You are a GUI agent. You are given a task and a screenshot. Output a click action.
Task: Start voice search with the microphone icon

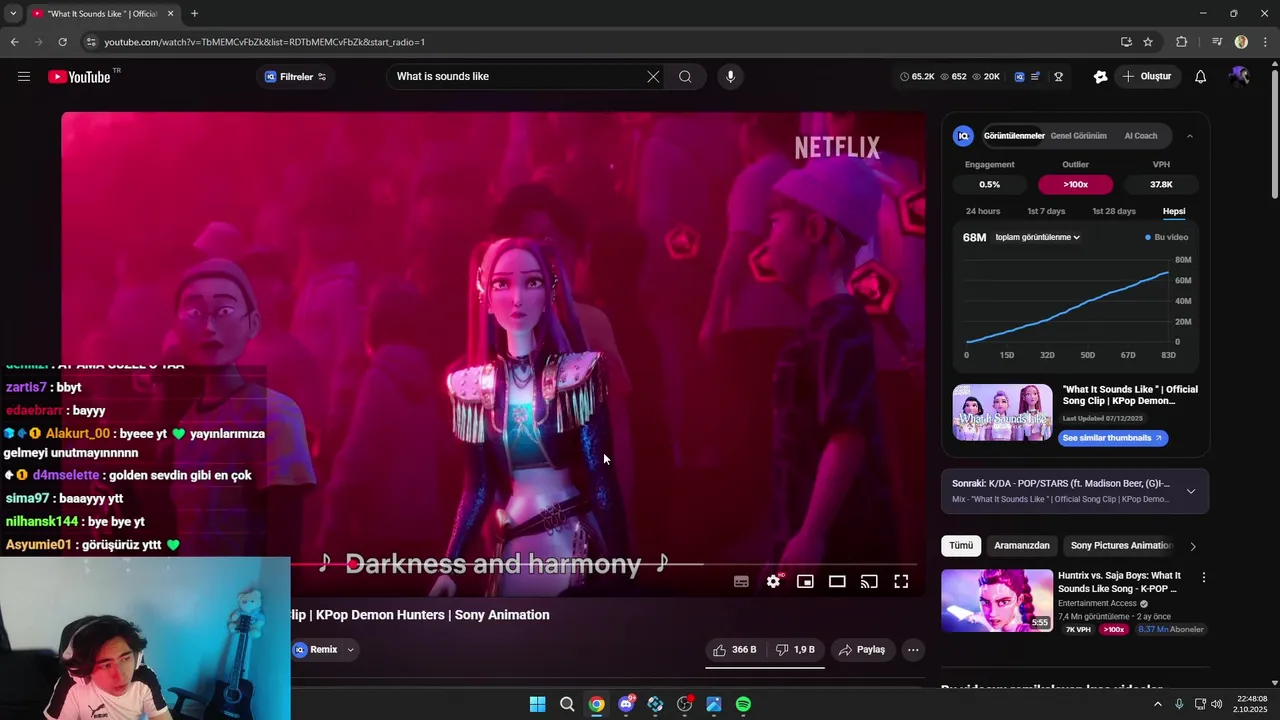pos(730,77)
